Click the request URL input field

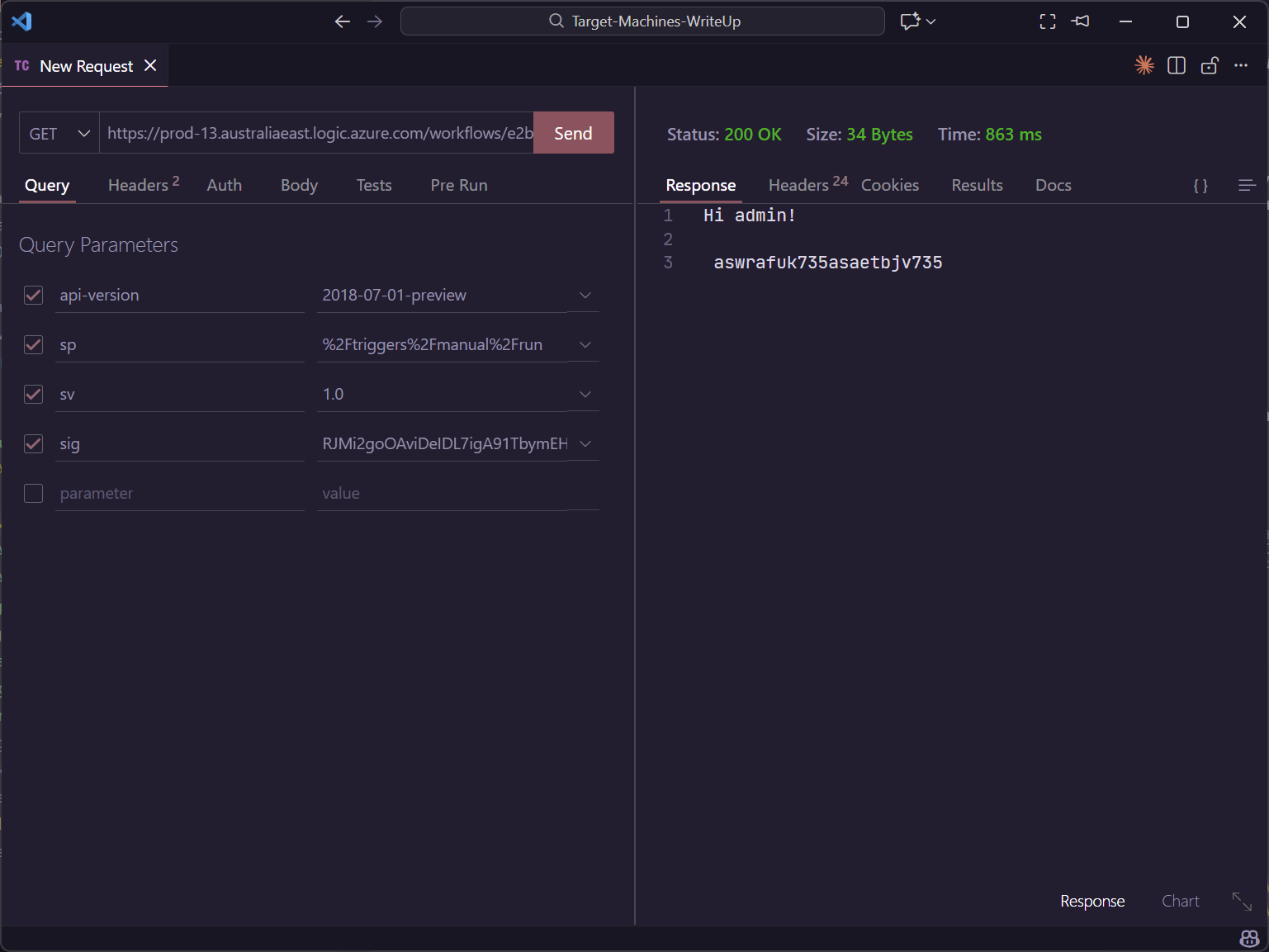pyautogui.click(x=318, y=134)
